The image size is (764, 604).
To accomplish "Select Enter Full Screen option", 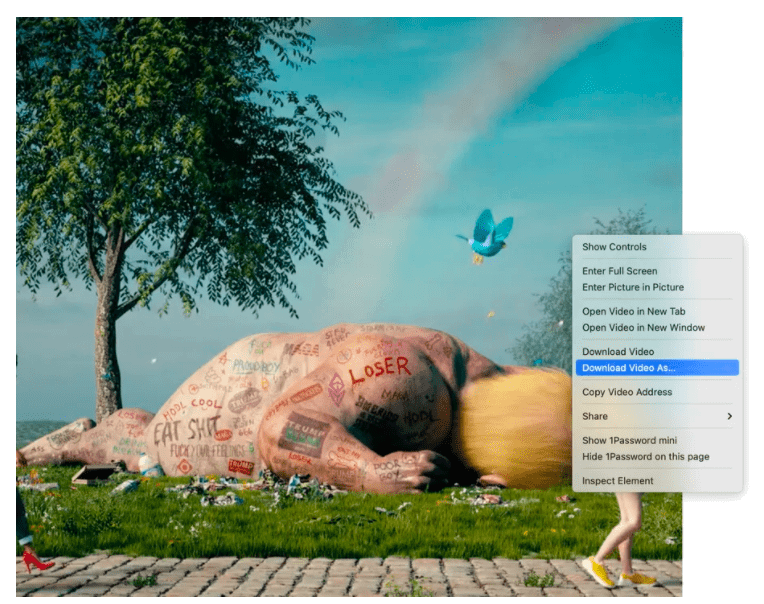I will coord(619,271).
